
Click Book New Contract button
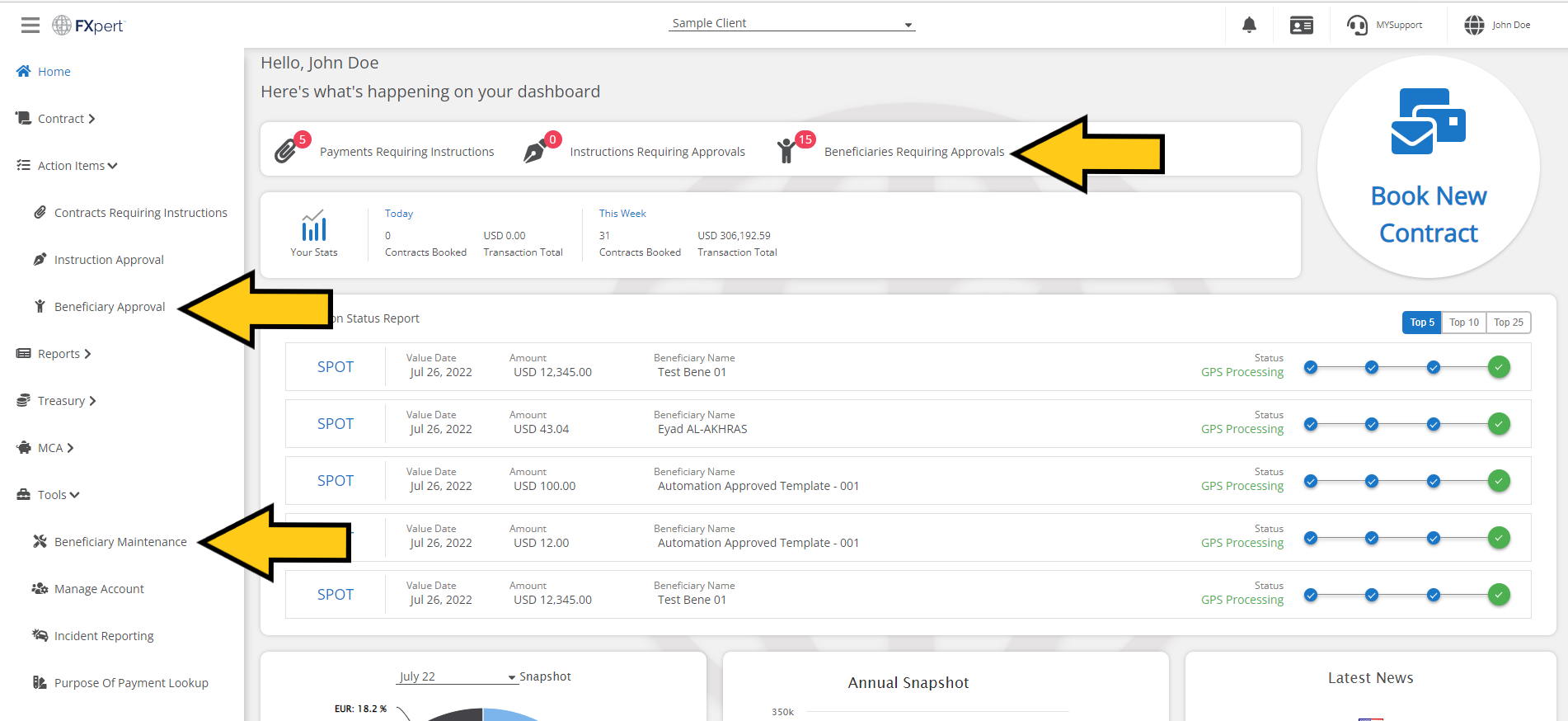pos(1429,167)
